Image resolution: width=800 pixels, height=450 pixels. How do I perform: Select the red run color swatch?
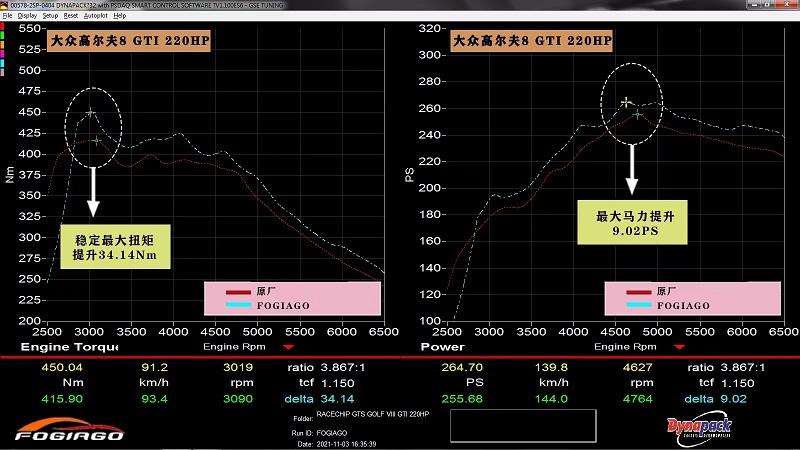[2, 27]
